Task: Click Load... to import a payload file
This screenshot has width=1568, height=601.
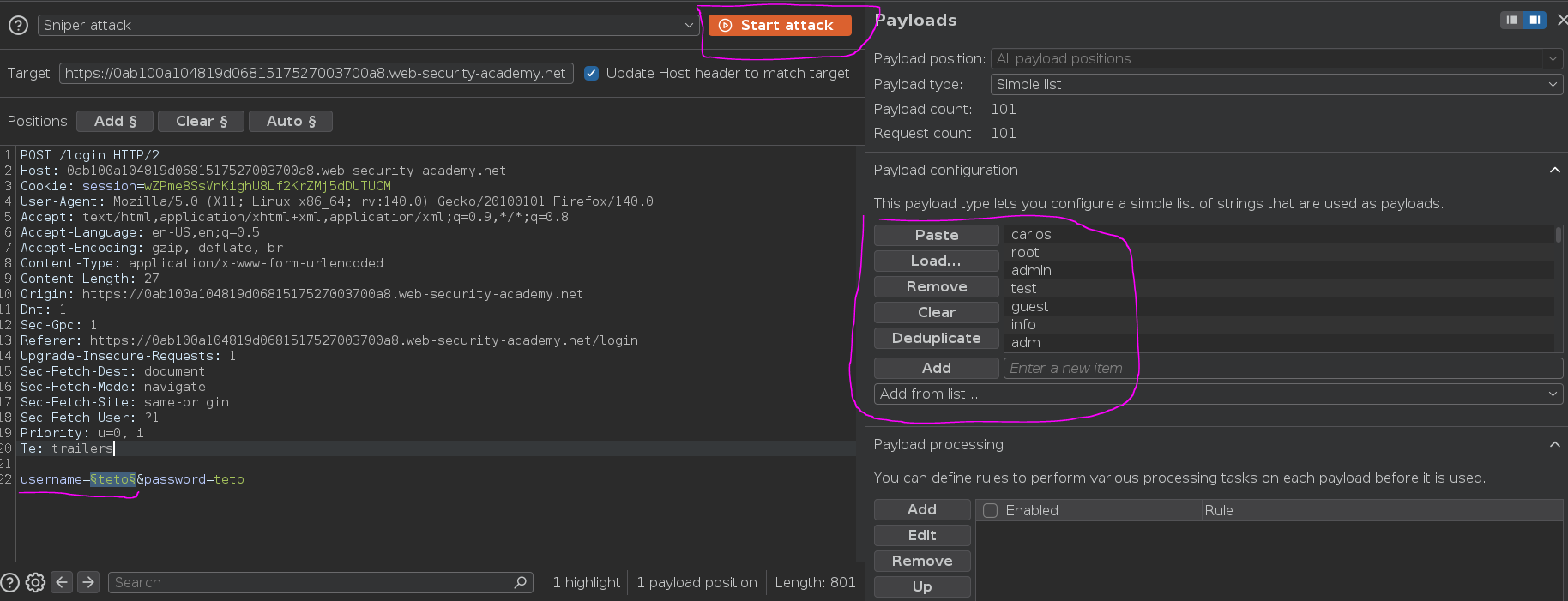Action: click(x=937, y=261)
